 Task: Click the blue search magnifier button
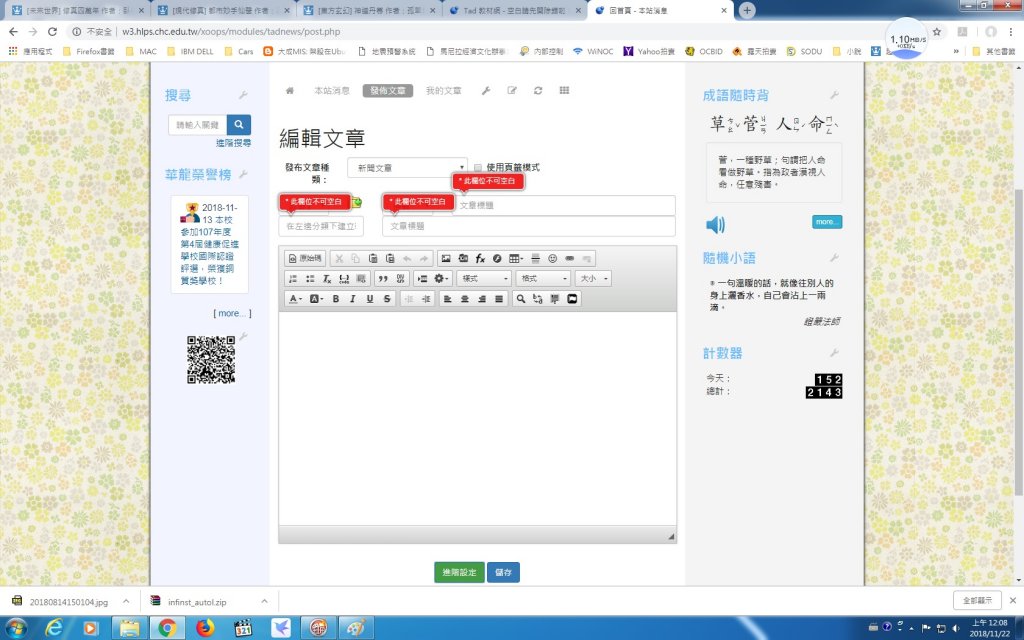[239, 125]
